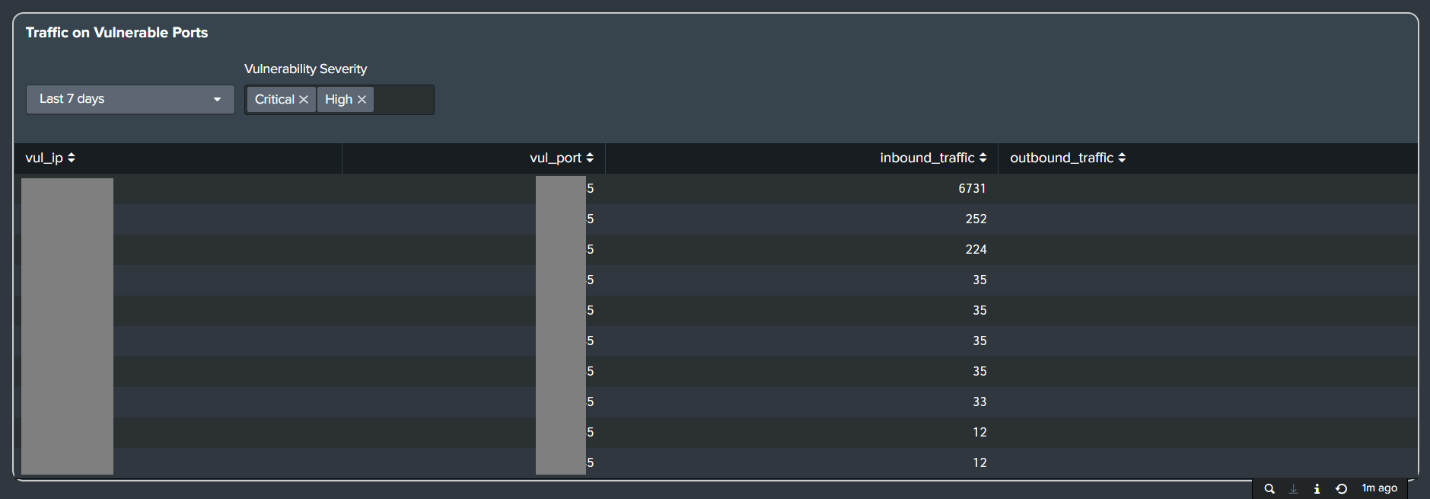The image size is (1430, 499).
Task: Sort using the vul_port arrows icon
Action: (x=590, y=158)
